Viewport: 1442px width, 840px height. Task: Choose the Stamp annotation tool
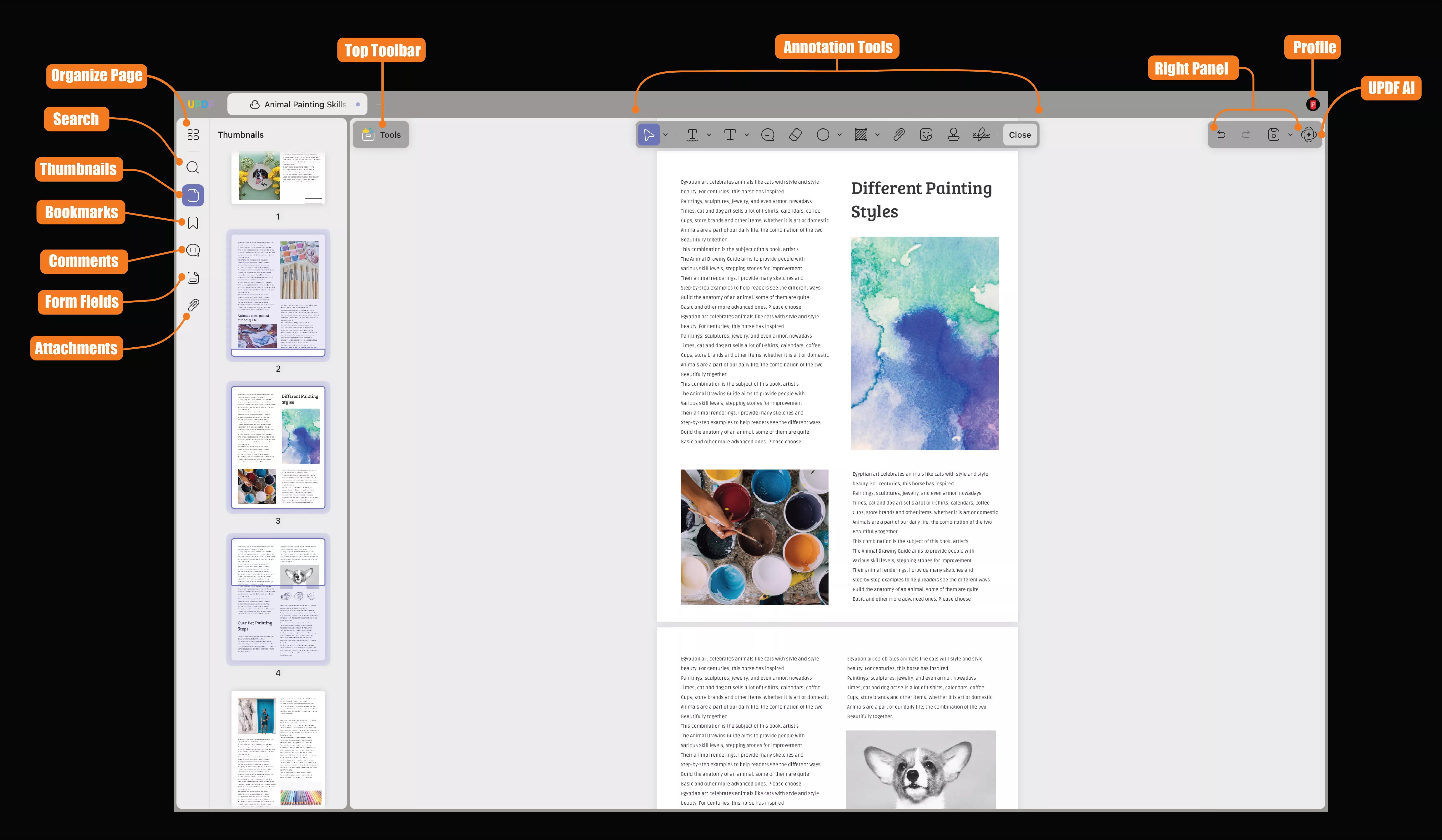tap(953, 135)
